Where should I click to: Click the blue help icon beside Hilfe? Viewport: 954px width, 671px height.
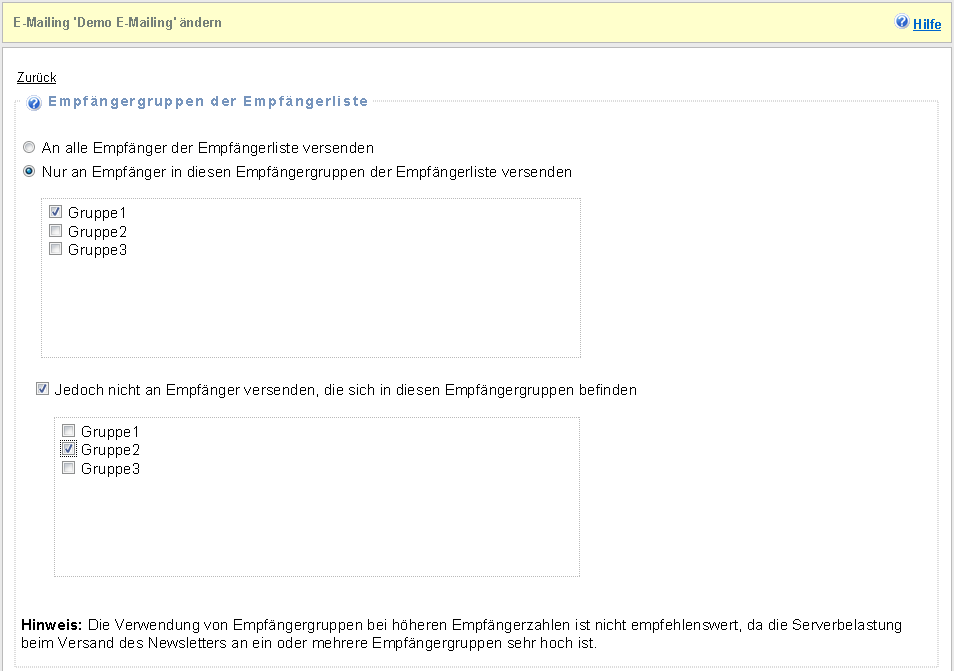click(x=902, y=22)
